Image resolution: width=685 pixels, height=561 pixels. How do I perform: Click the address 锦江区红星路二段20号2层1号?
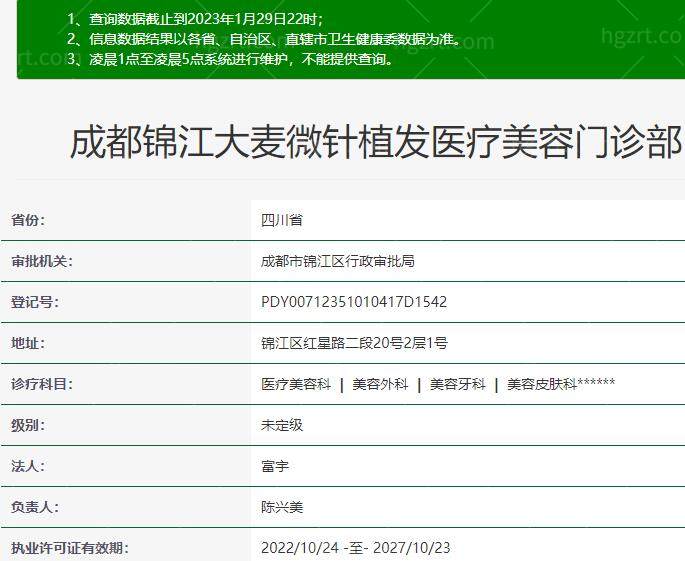coord(354,343)
